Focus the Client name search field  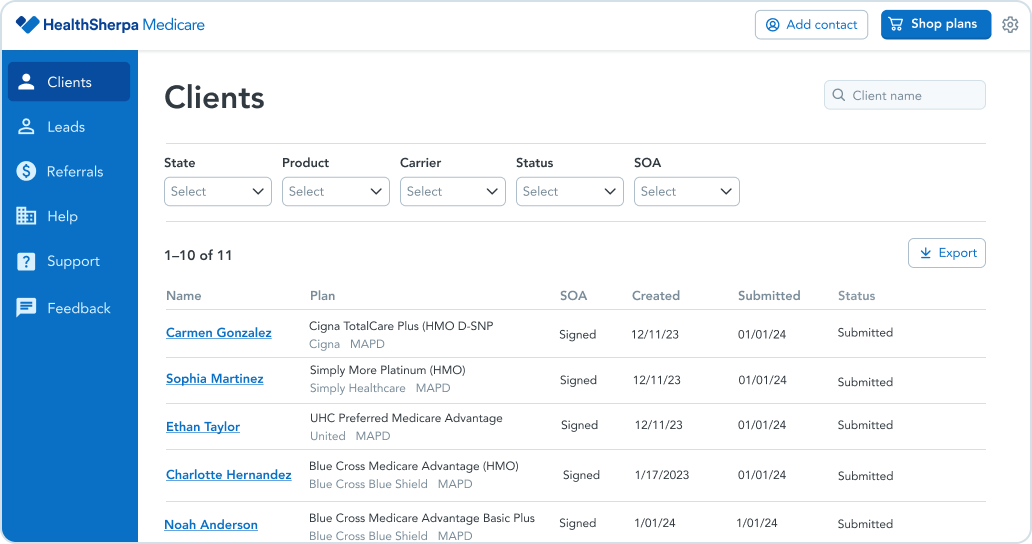[x=905, y=95]
